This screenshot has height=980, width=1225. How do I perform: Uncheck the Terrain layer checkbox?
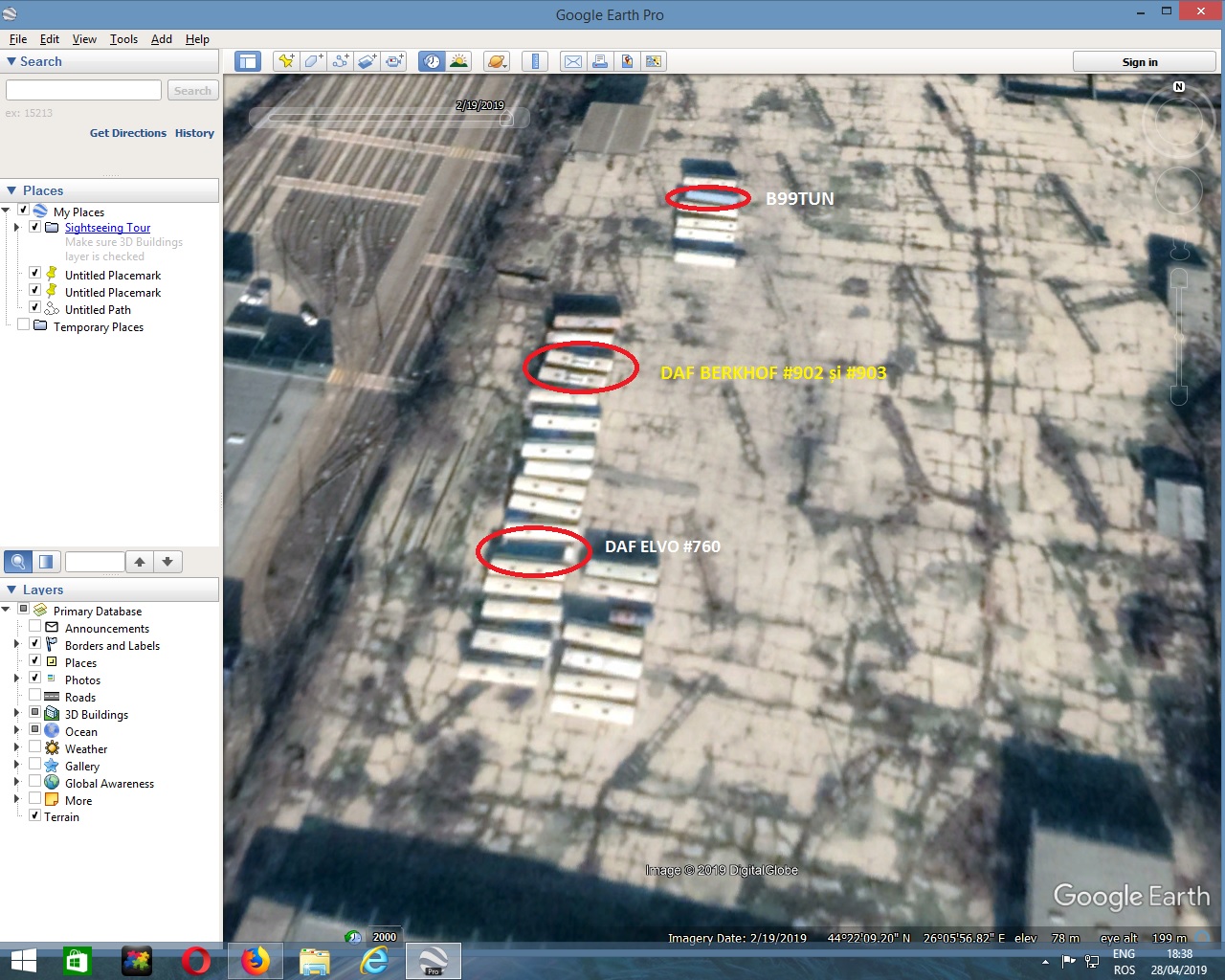[34, 815]
